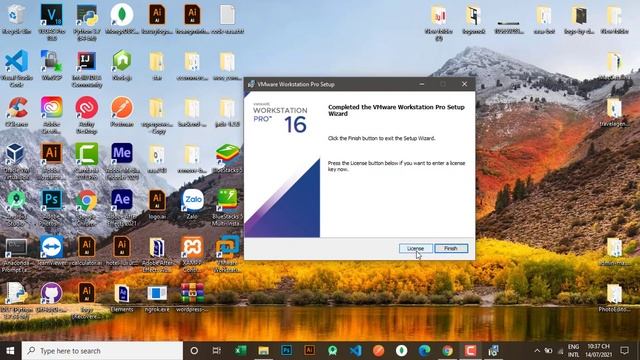The image size is (640, 360).
Task: Select the MongoDB Compass desktop shortcut
Action: point(122,19)
